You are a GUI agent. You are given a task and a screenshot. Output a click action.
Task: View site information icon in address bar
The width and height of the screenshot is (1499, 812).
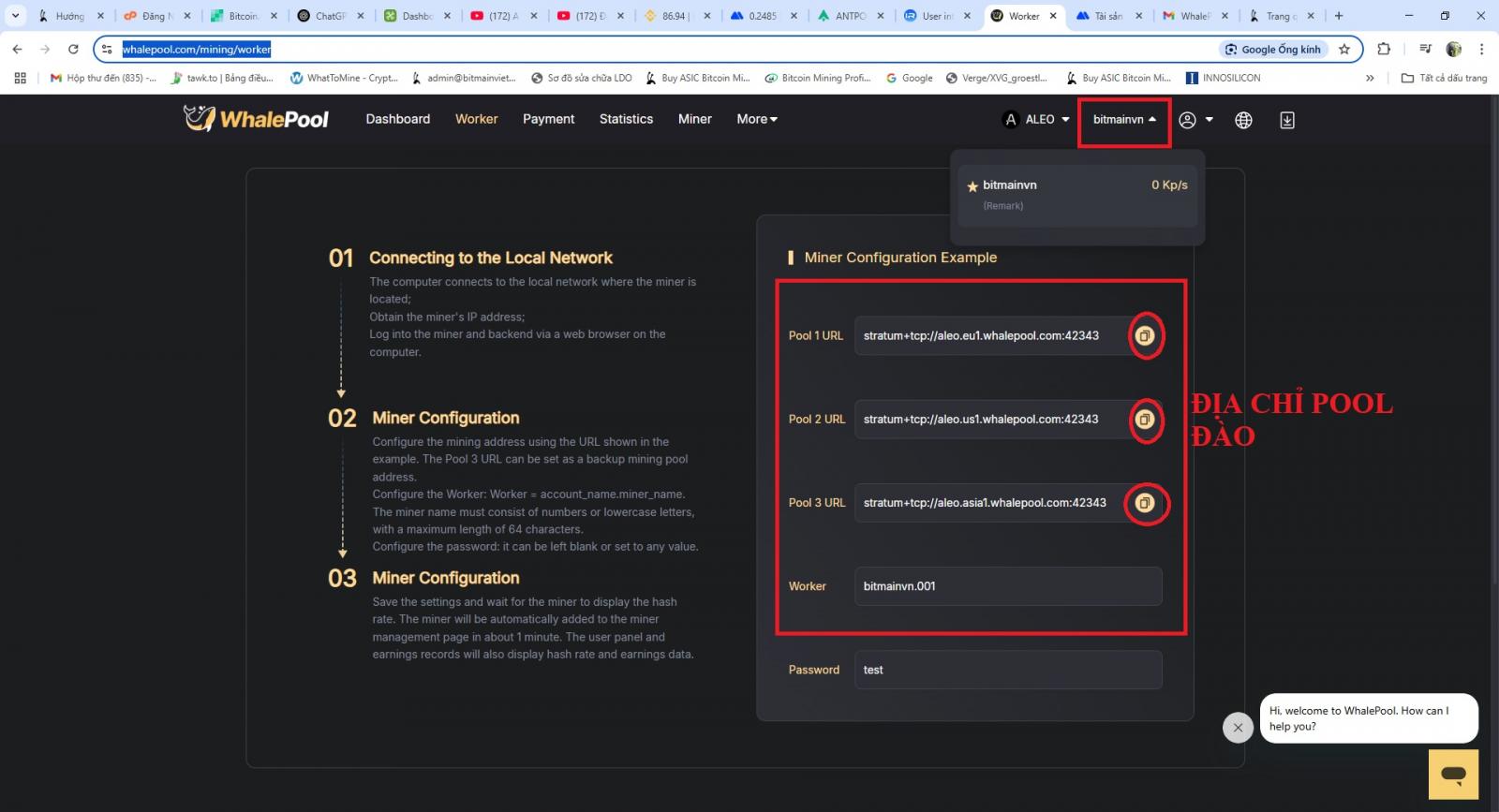[107, 49]
